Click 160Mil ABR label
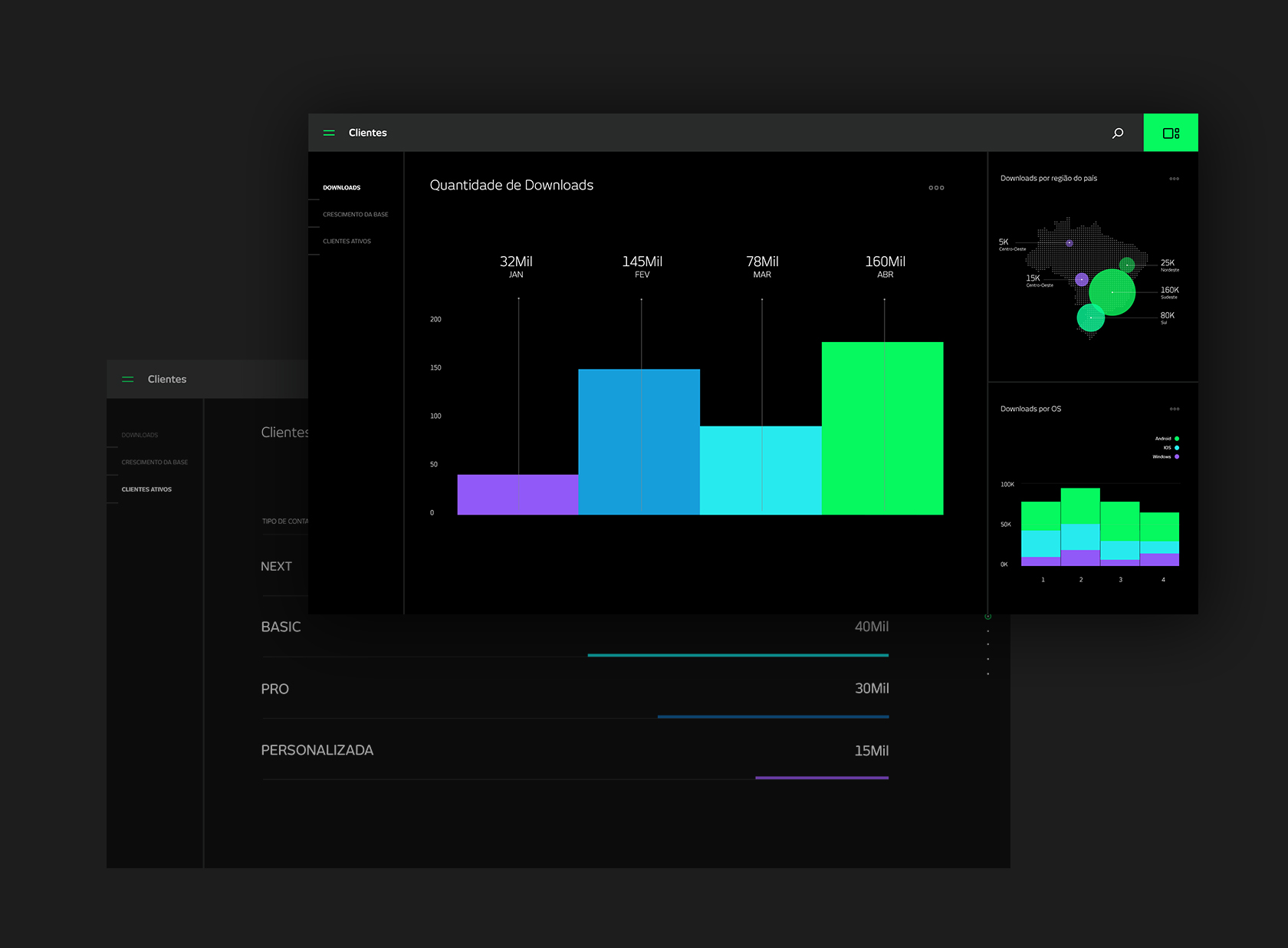Image resolution: width=1288 pixels, height=948 pixels. coord(886,266)
